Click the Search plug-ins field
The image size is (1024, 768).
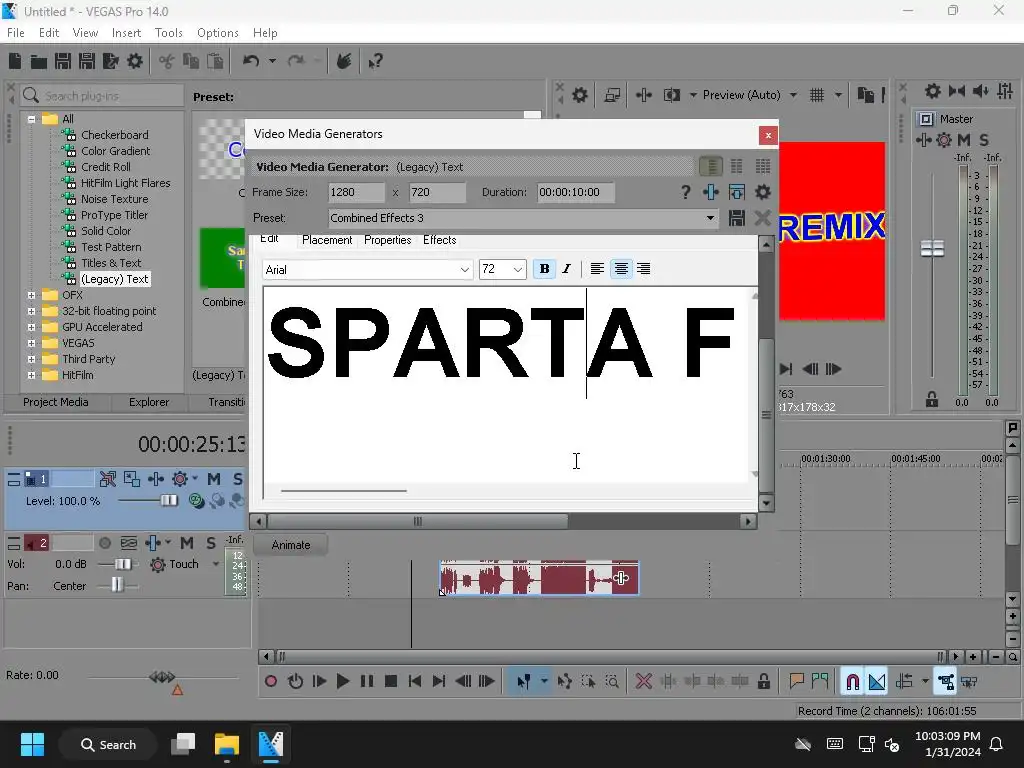[102, 96]
